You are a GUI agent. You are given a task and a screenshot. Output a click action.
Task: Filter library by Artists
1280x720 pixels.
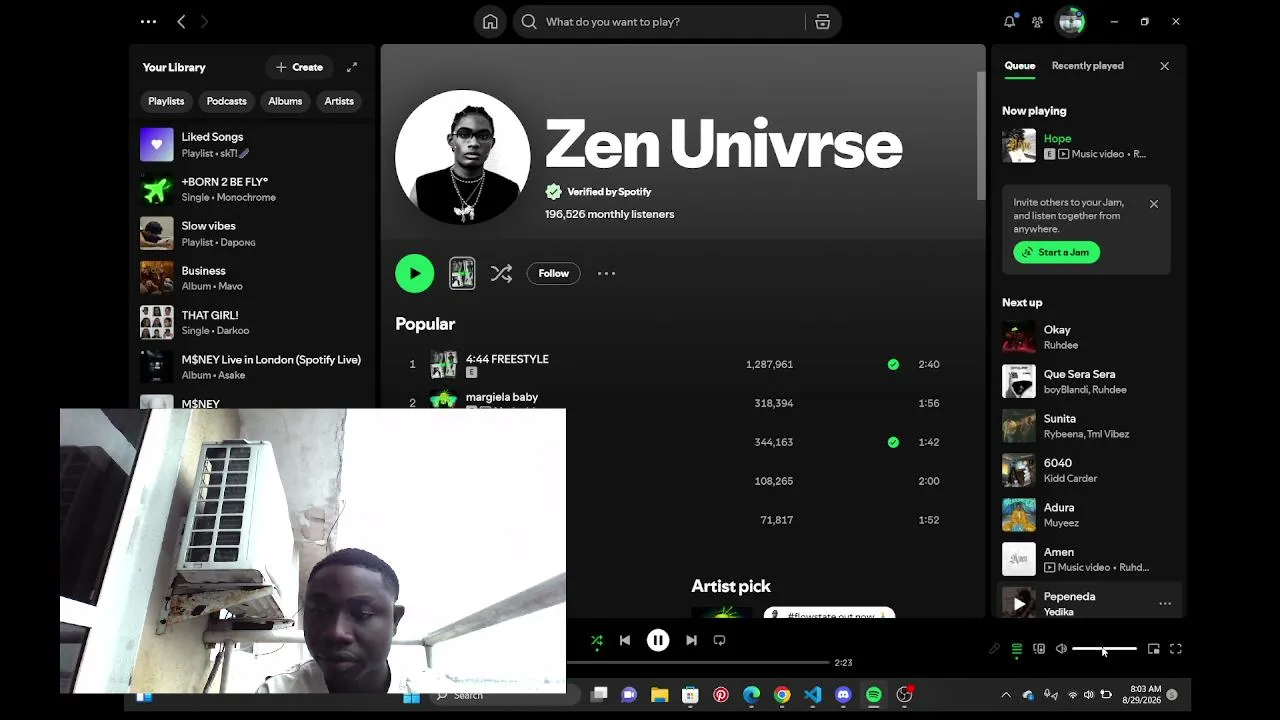[339, 101]
